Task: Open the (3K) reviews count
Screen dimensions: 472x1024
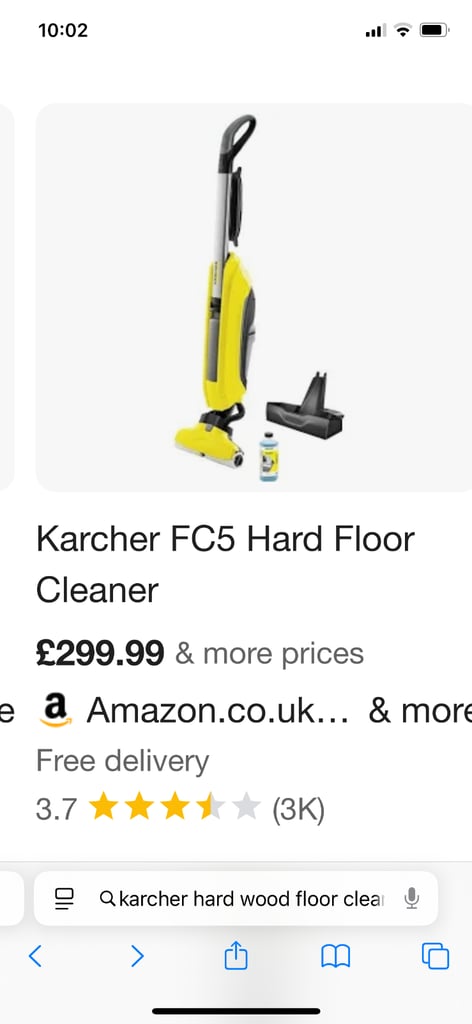Action: pos(298,810)
